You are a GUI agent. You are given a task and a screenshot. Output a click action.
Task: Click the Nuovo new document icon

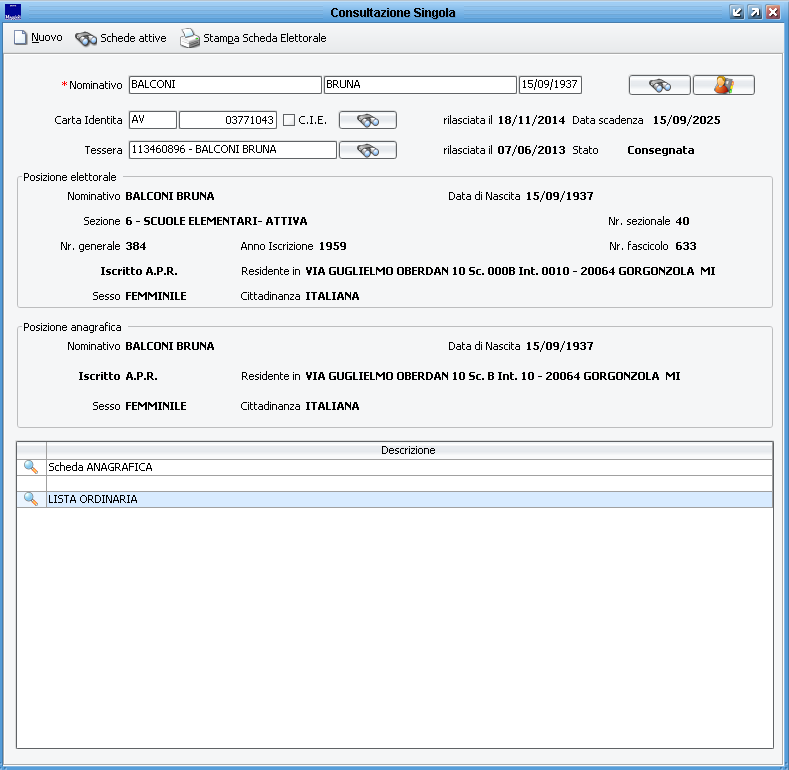pos(20,38)
